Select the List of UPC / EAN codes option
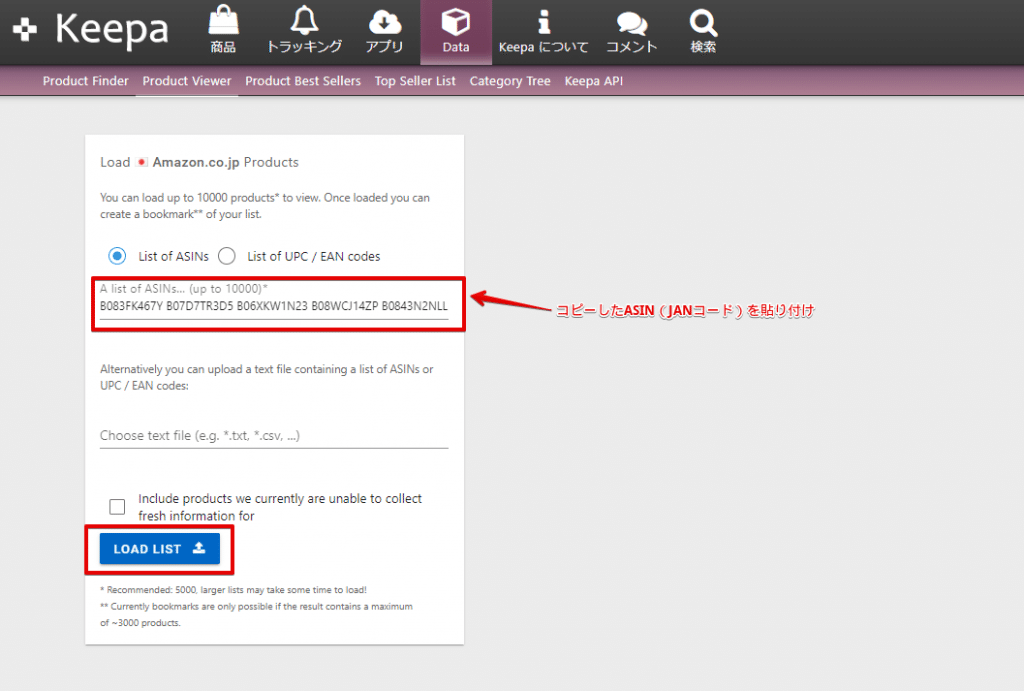The image size is (1024, 691). 227,256
